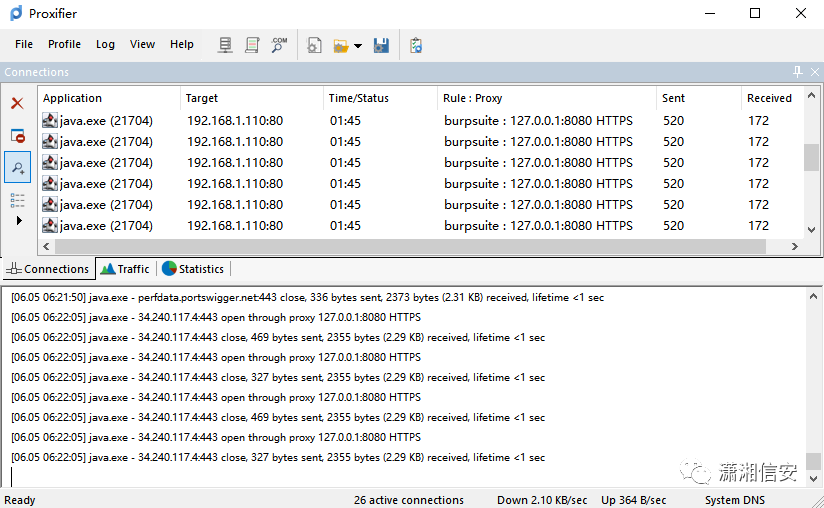Select the last visible java.exe connection row

tap(420, 226)
